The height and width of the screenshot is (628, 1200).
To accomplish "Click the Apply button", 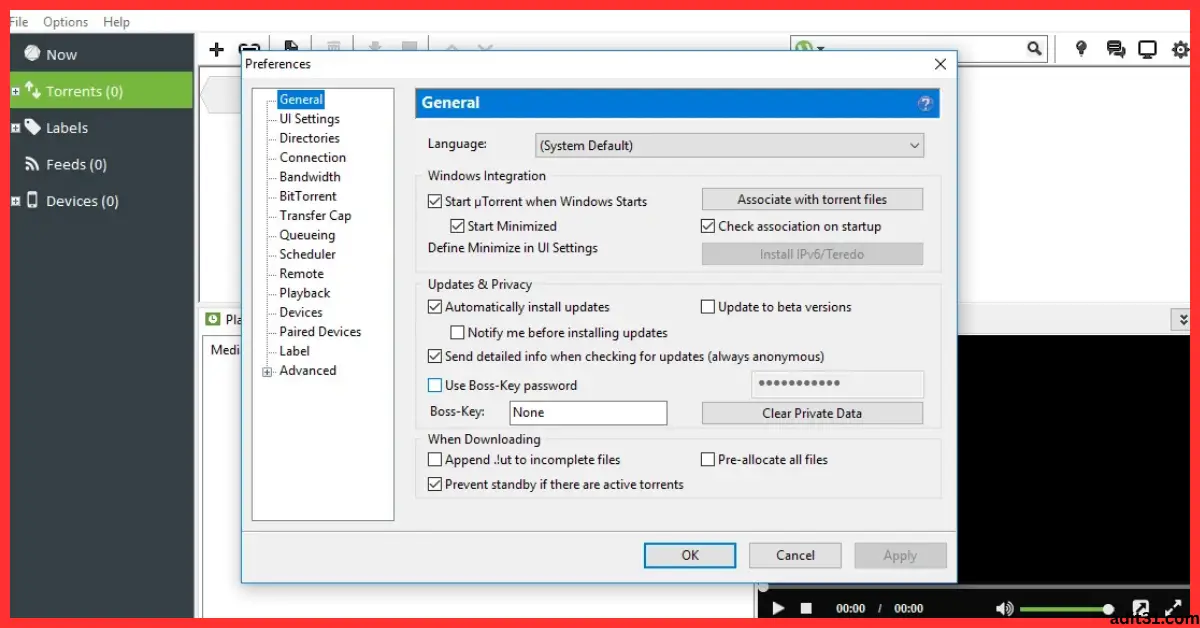I will (900, 555).
